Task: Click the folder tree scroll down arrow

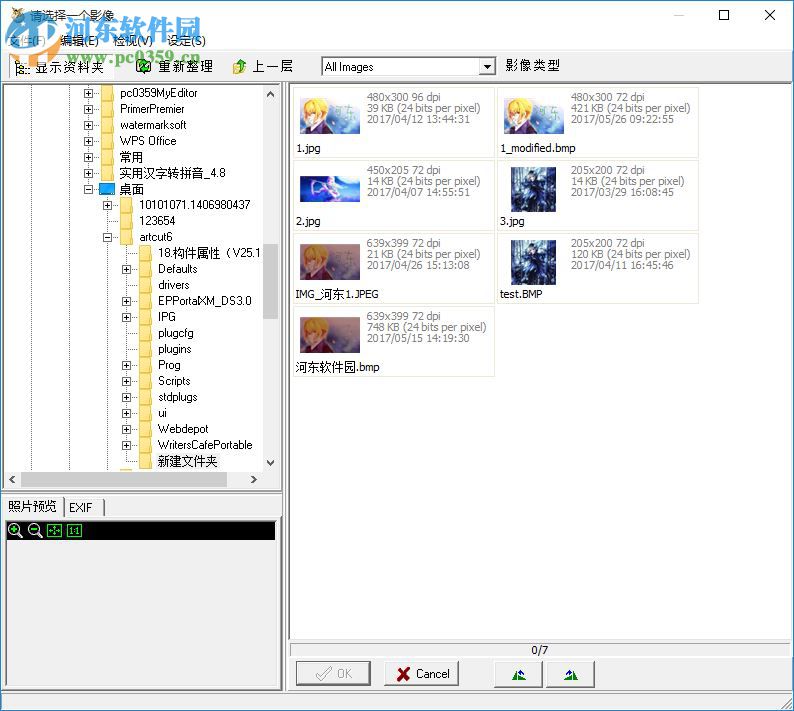Action: [270, 463]
